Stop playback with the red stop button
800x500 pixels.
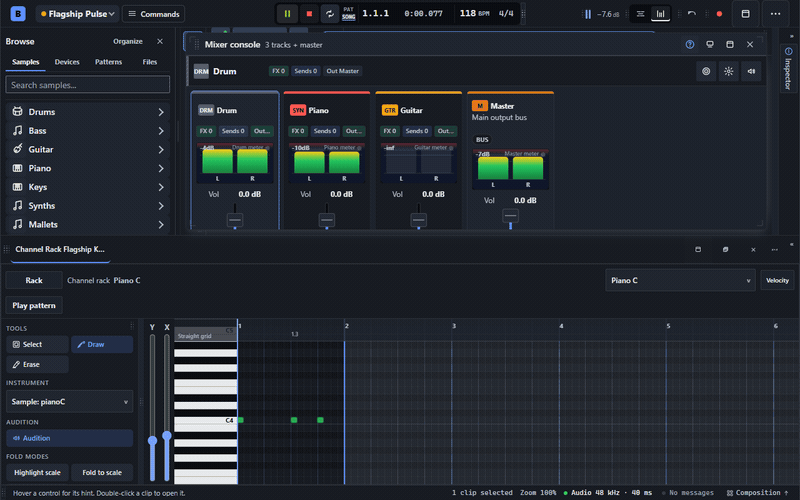[309, 14]
